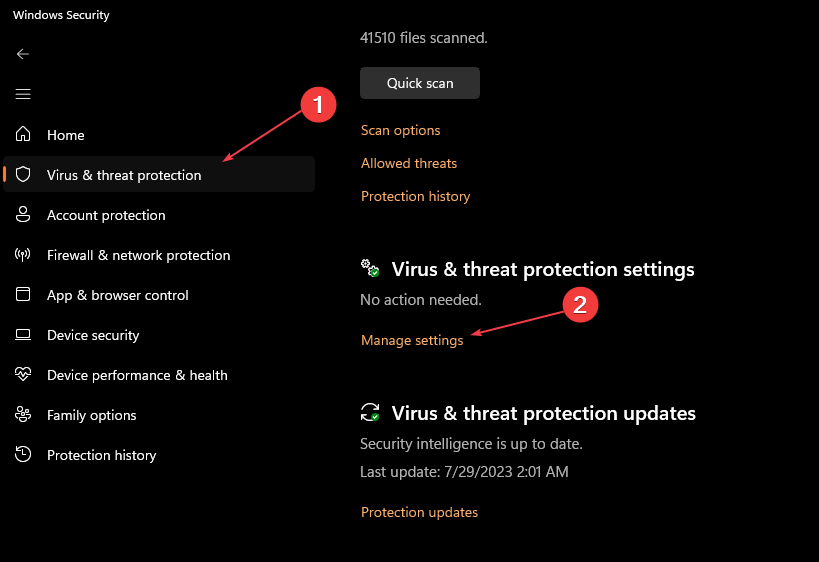Select Firewall & network protection in sidebar

coord(138,255)
